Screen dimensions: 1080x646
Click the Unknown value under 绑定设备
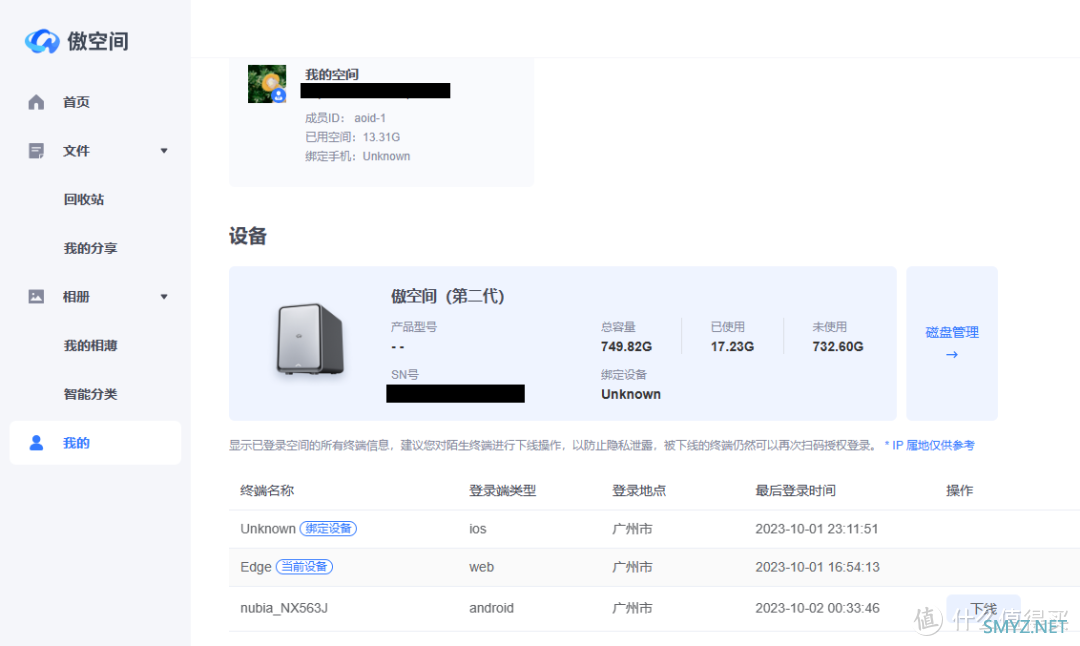631,394
